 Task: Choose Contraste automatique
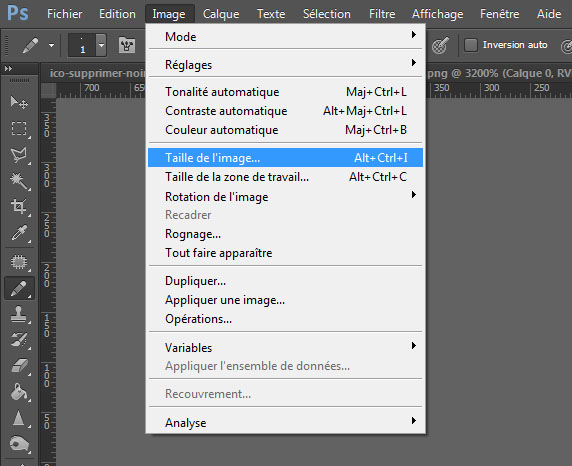[x=285, y=111]
